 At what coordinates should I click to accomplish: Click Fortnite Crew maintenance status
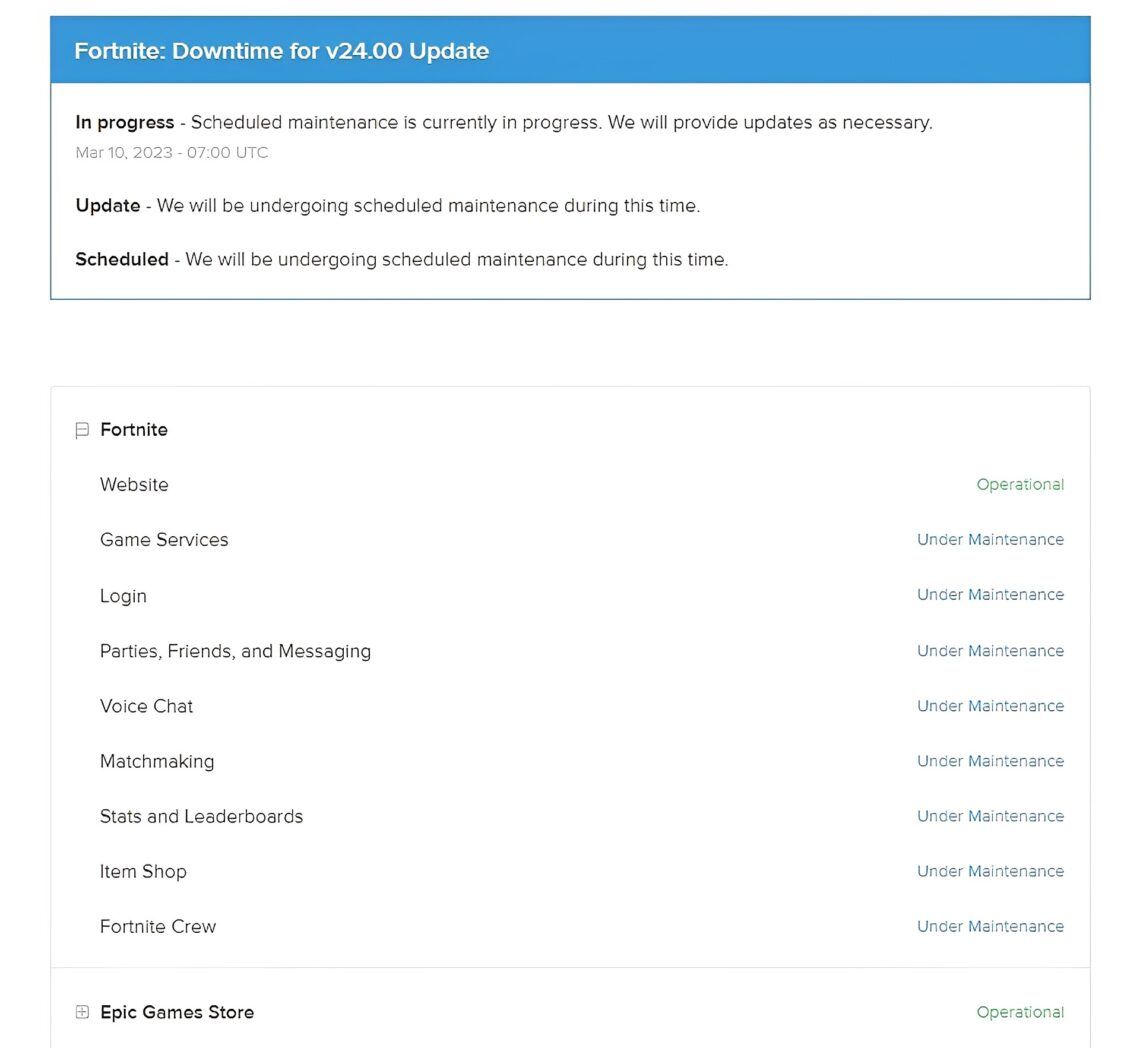(x=990, y=926)
